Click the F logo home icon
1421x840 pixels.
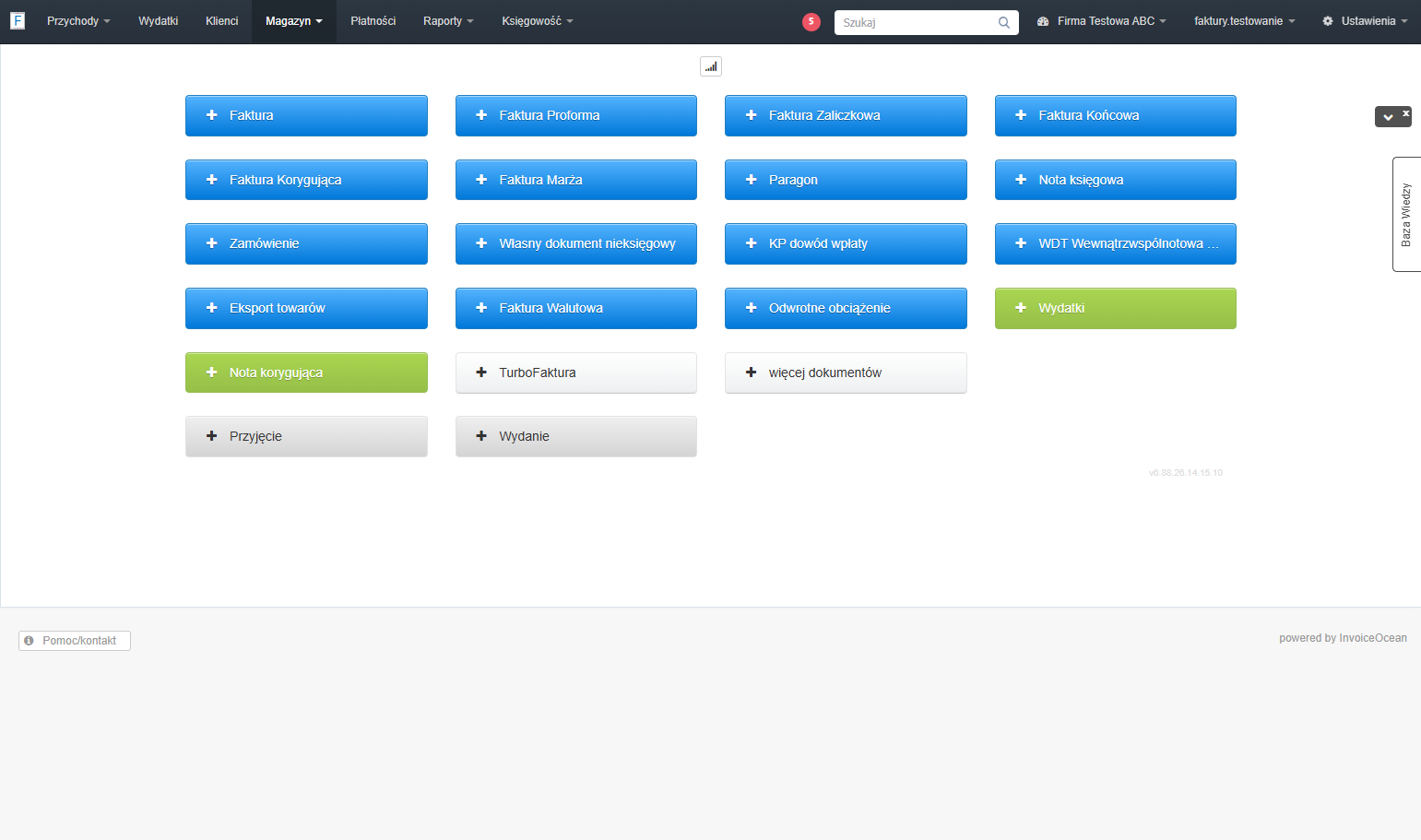click(x=18, y=20)
